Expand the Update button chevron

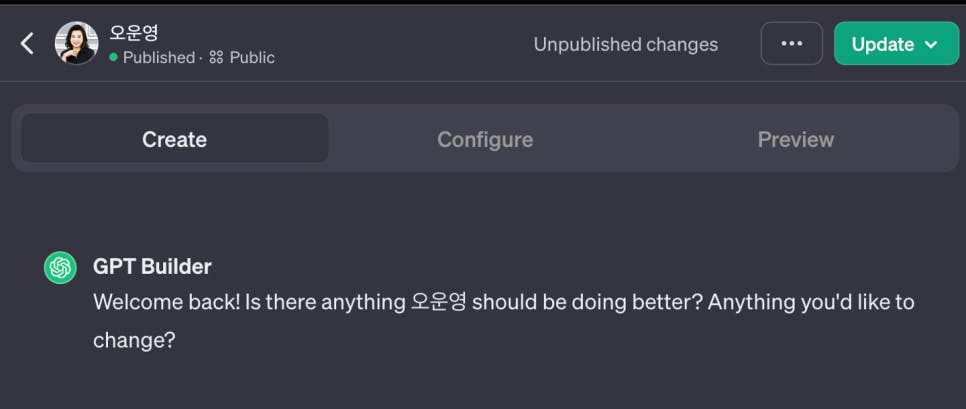[x=932, y=44]
